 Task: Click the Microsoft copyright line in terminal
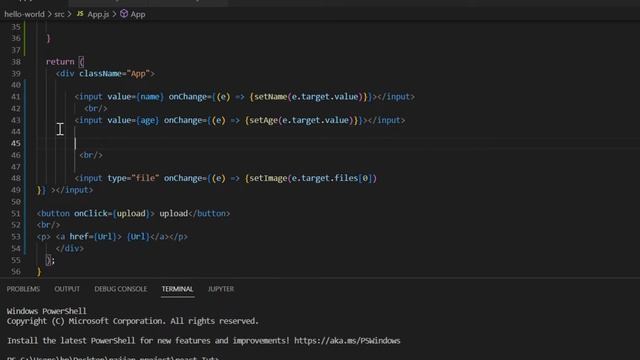(x=133, y=321)
